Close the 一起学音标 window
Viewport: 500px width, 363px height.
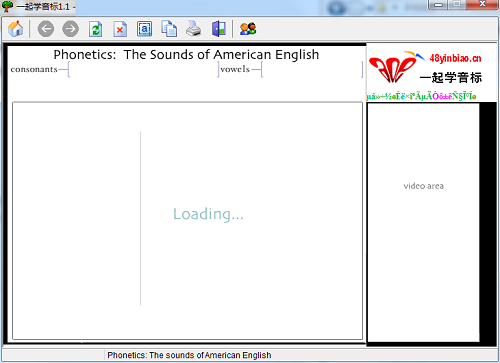tap(482, 5)
